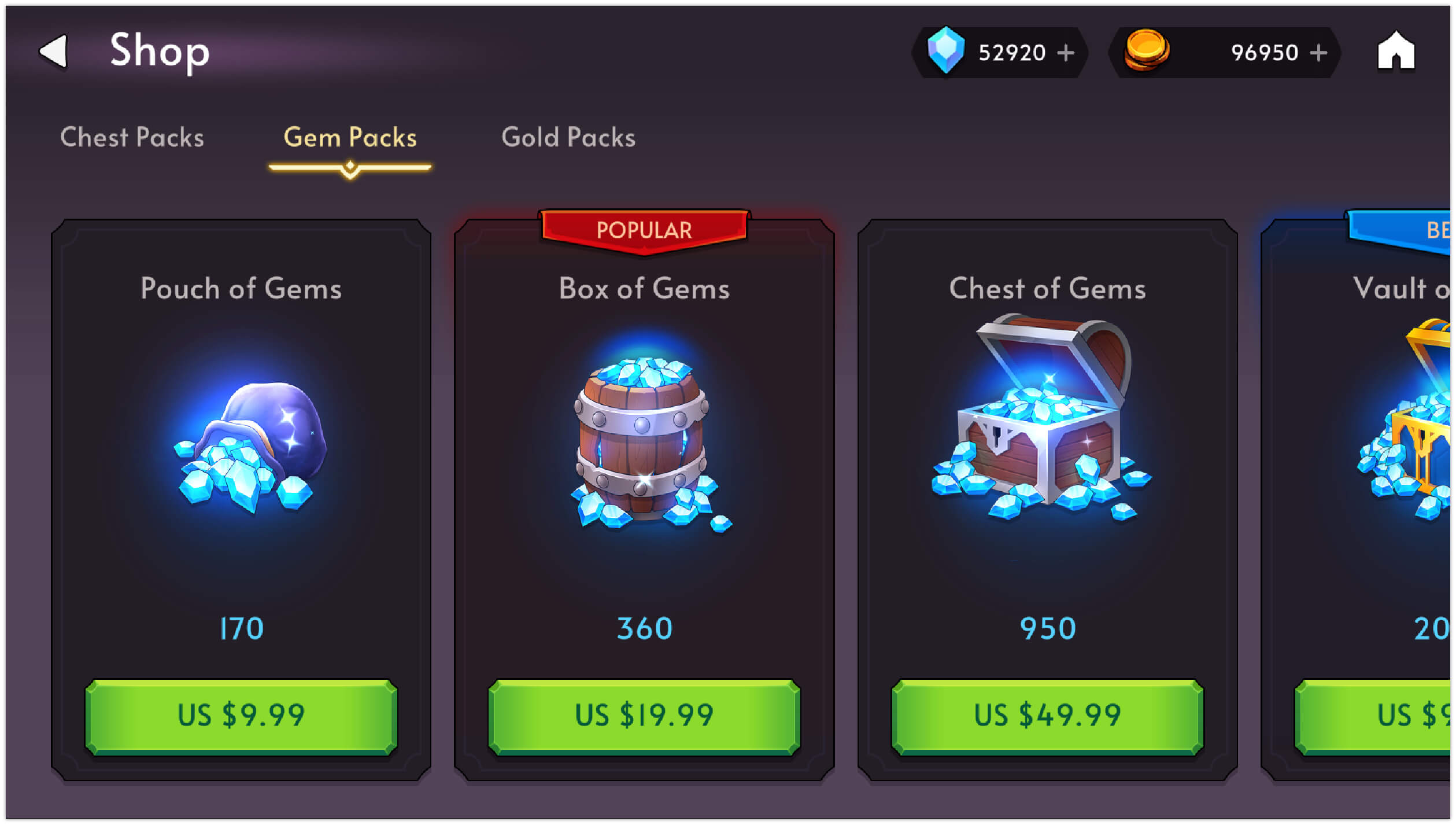Add more gold with plus icon
Viewport: 1456px width, 825px height.
tap(1318, 53)
